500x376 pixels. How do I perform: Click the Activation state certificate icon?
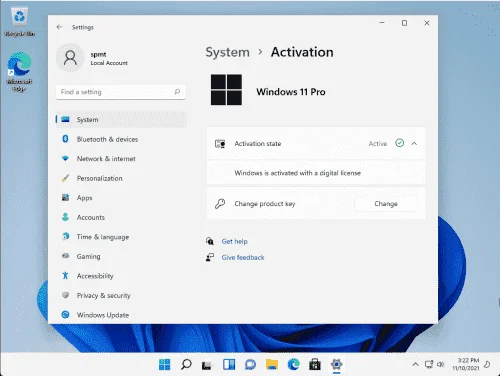(x=220, y=144)
